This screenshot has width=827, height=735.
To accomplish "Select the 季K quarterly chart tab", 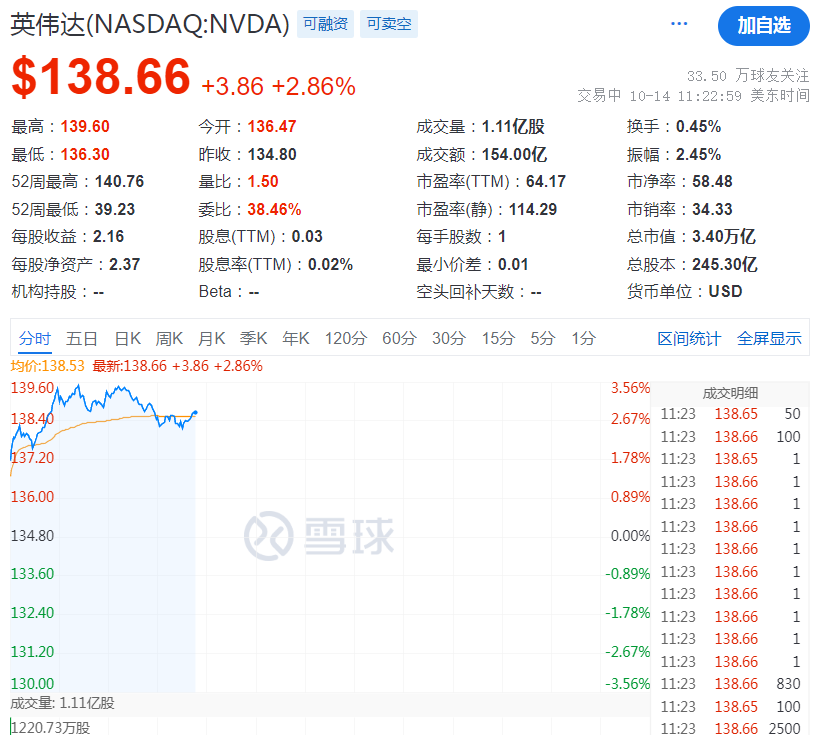I will coord(253,339).
